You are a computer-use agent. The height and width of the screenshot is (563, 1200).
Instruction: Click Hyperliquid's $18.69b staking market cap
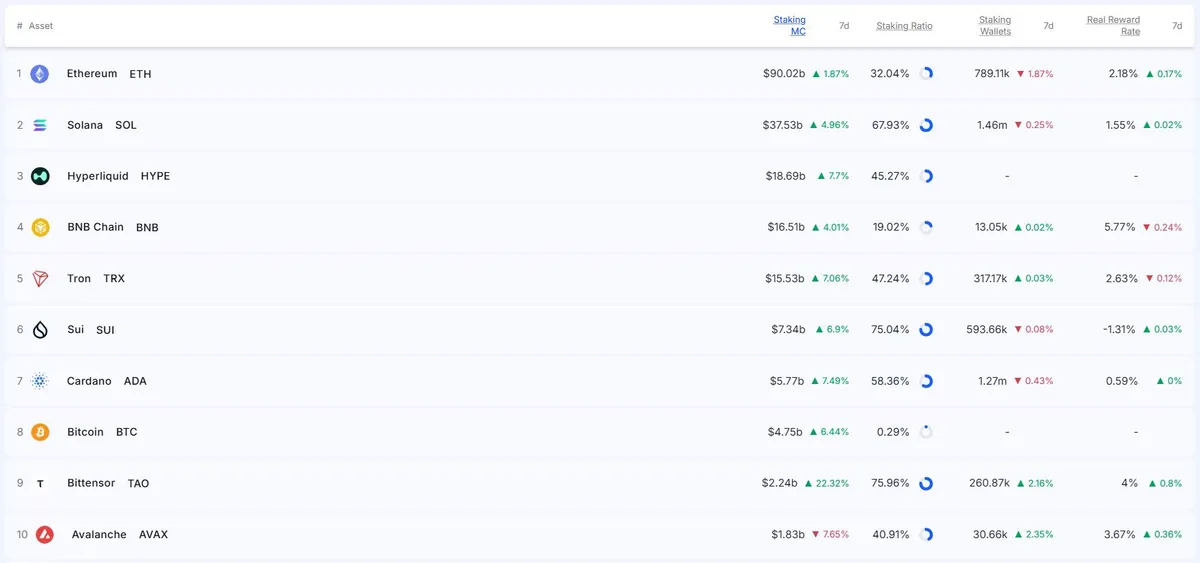coord(785,176)
